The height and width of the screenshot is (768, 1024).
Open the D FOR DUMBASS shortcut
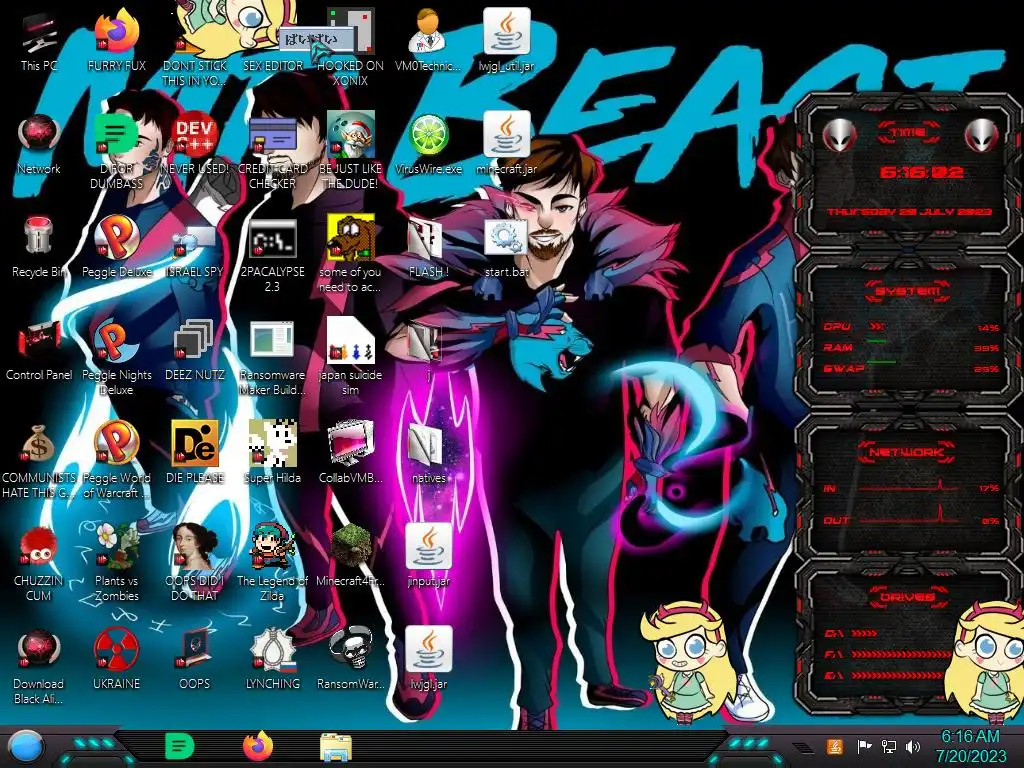[116, 150]
